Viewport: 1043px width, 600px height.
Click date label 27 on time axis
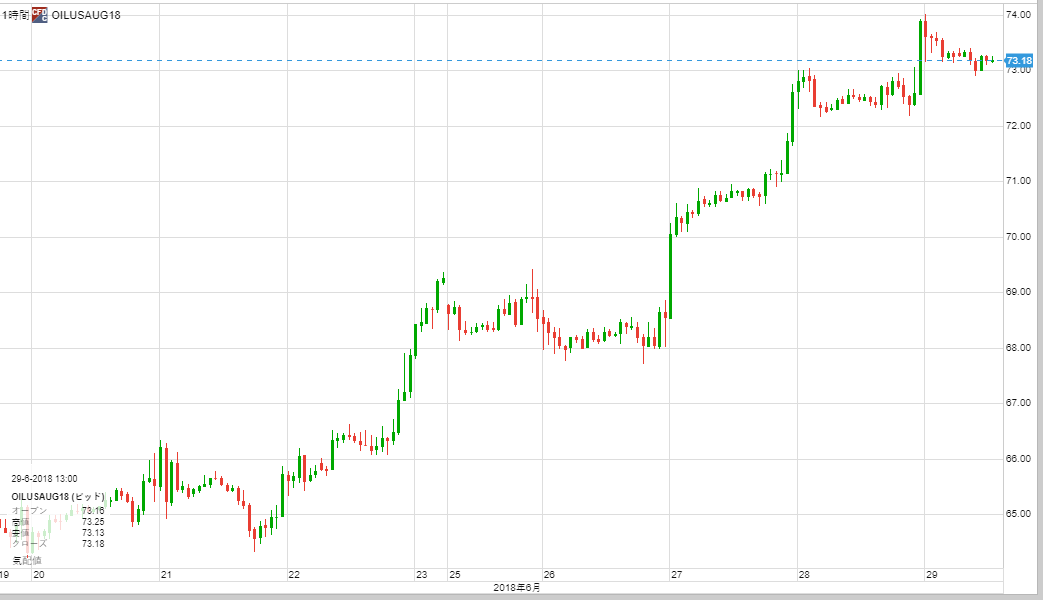(x=676, y=575)
